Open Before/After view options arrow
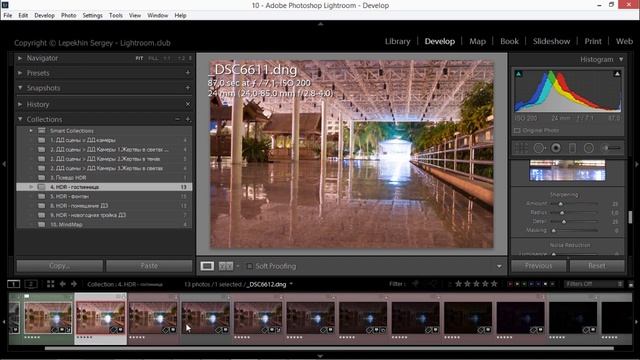 238,266
